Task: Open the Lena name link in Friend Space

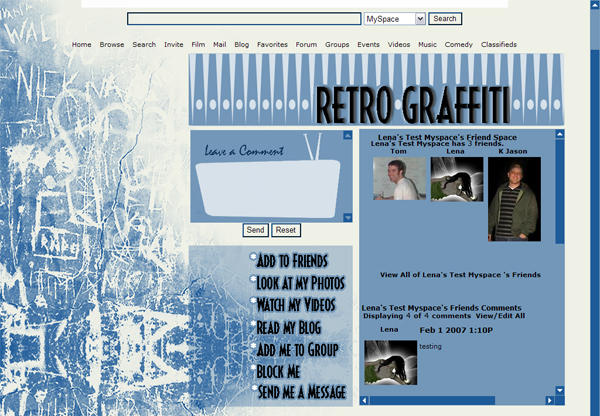Action: pos(455,152)
